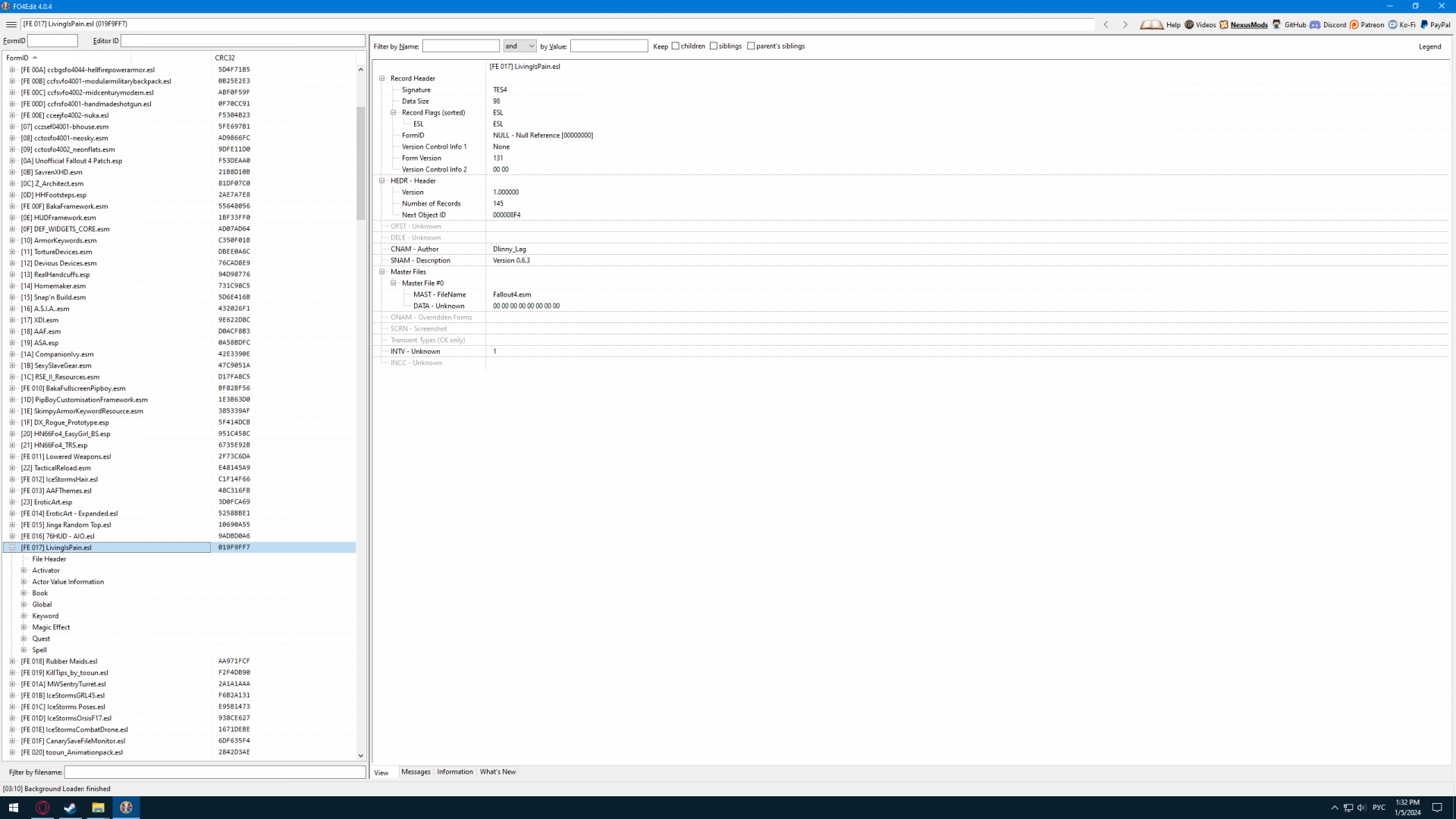Click the forward navigation arrow

tap(1125, 24)
